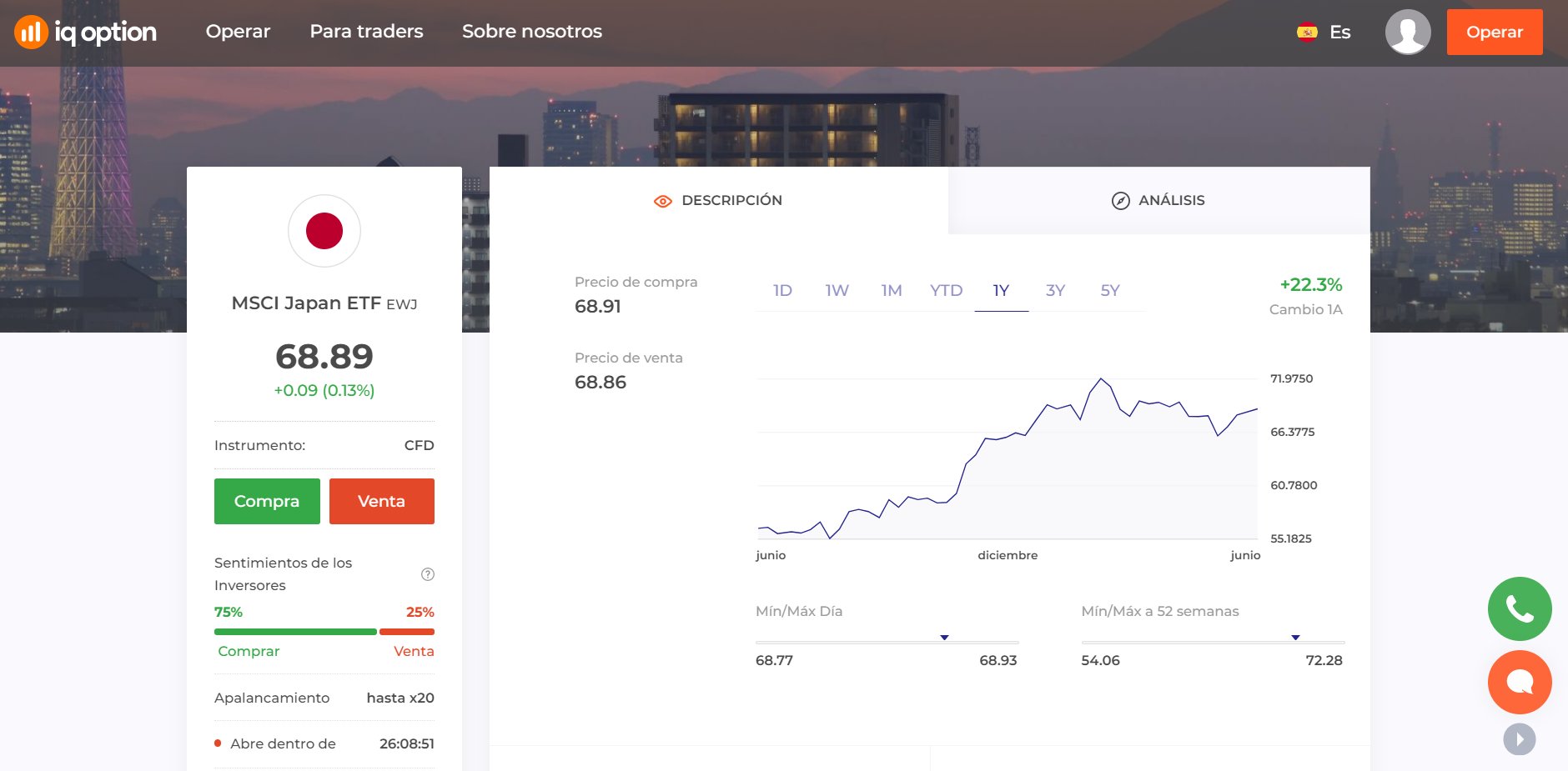Screen dimensions: 1568x771
Task: Click the IQ Option logo
Action: (x=85, y=33)
